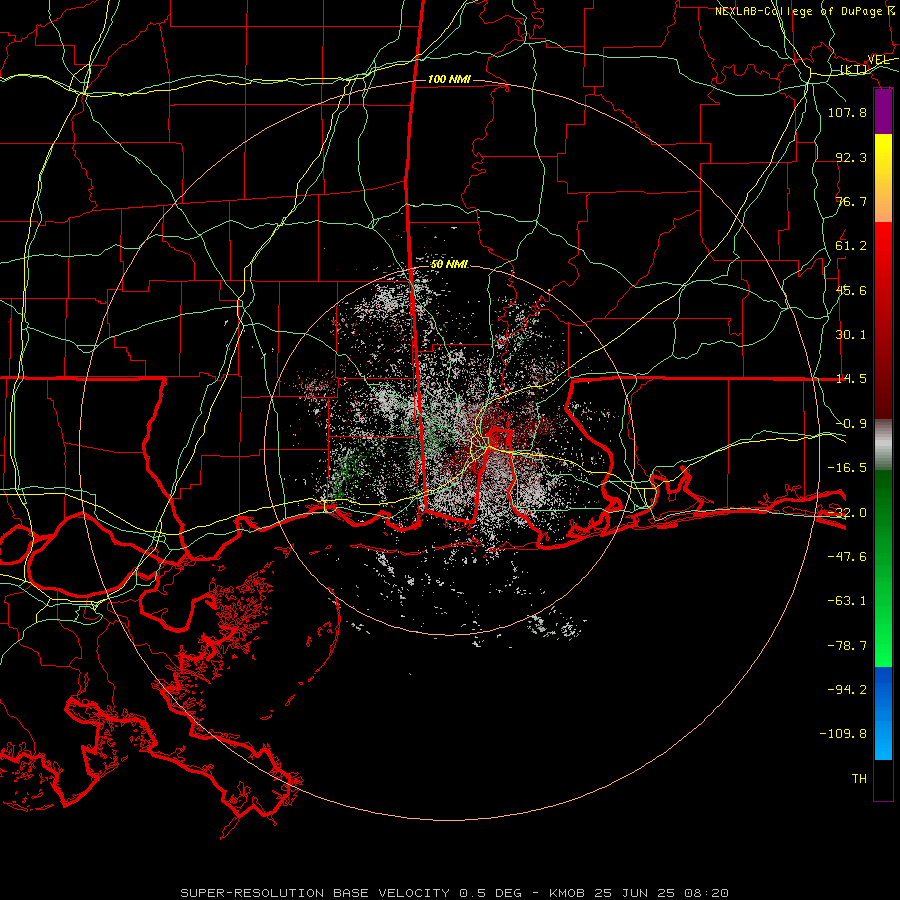Click the -0.9 velocity scale value
The image size is (900, 900).
tap(851, 424)
